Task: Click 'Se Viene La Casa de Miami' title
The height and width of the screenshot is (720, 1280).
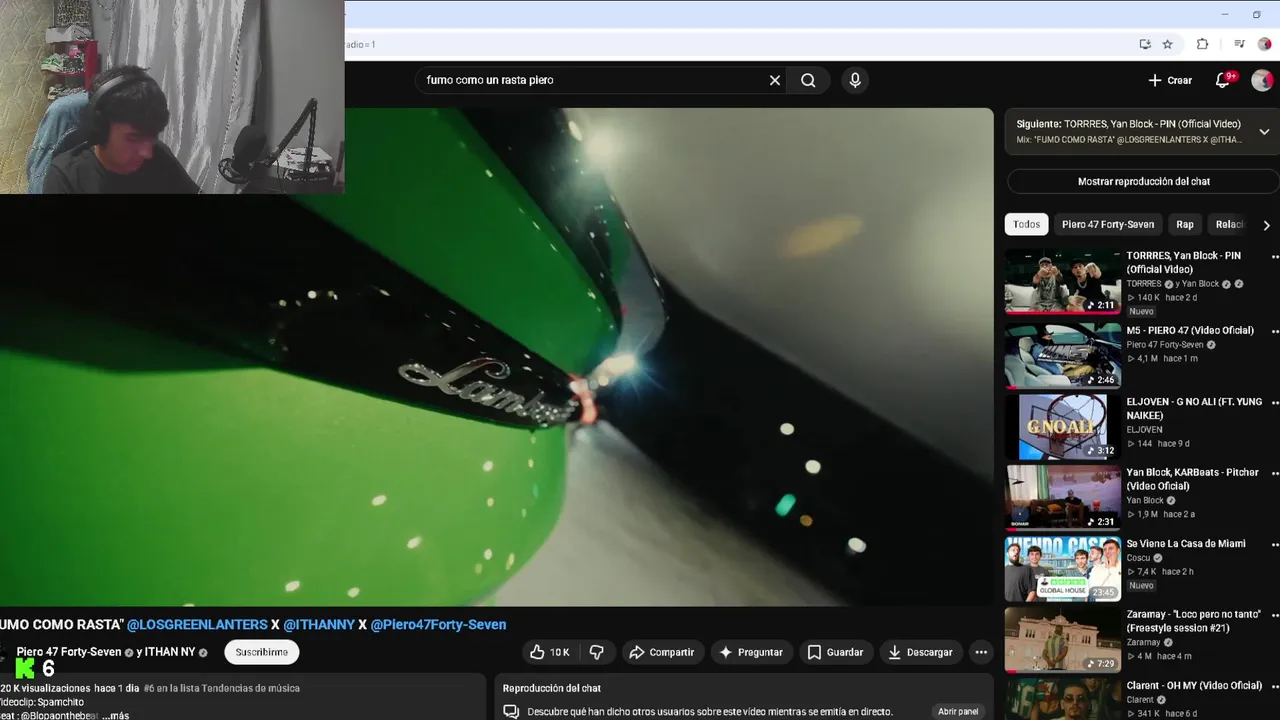Action: point(1186,544)
